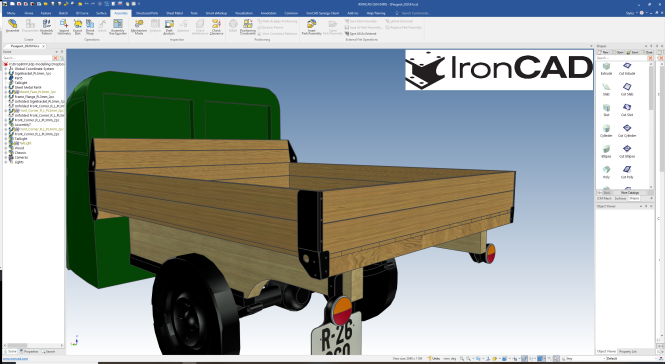Click Insert Part/Assembly icon
The height and width of the screenshot is (364, 665).
pyautogui.click(x=311, y=26)
